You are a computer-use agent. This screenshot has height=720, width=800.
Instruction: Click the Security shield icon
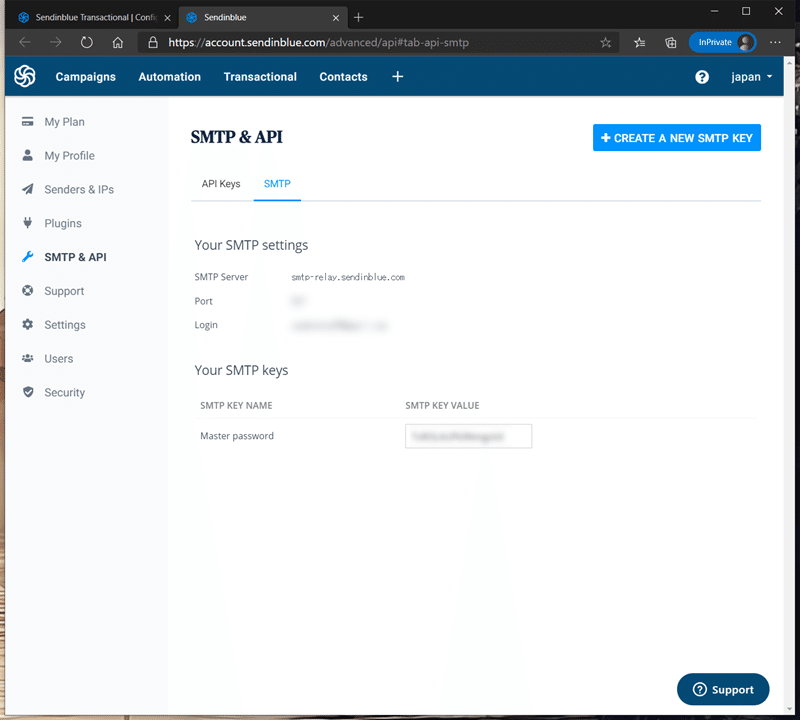pos(28,392)
